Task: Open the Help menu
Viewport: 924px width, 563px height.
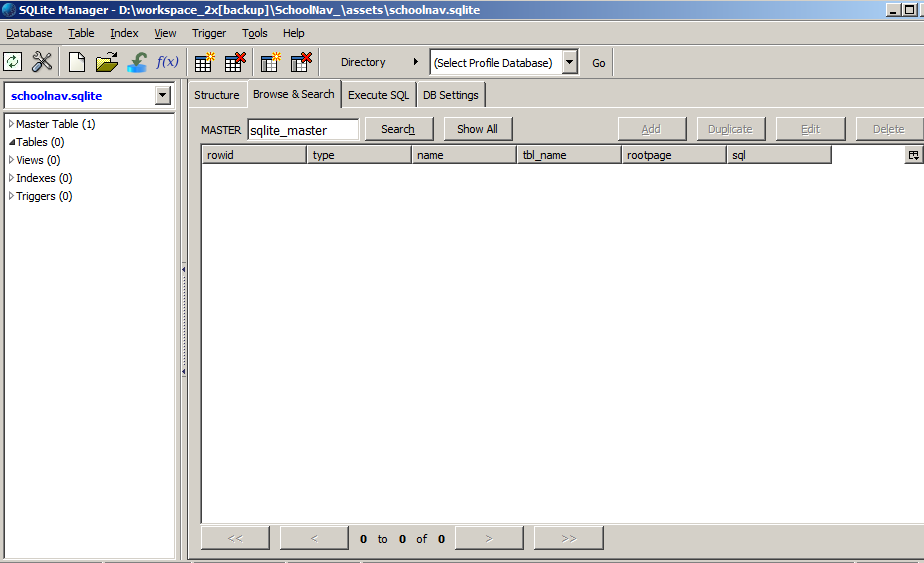Action: click(293, 33)
